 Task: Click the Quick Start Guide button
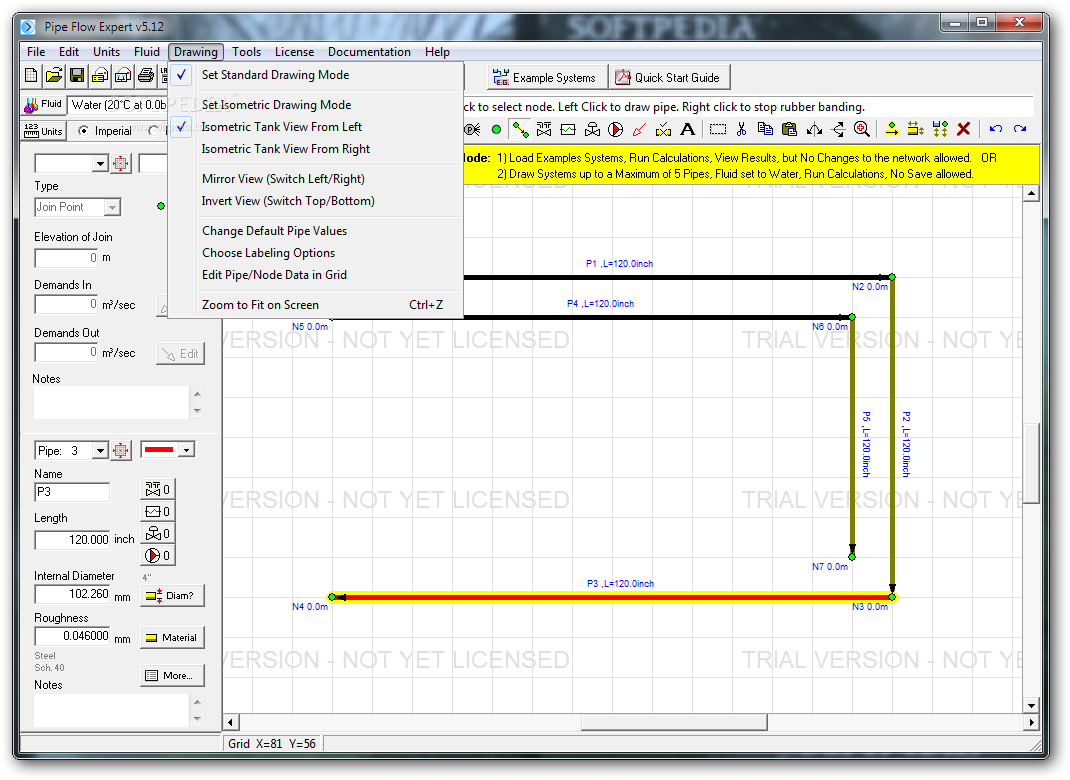pos(669,78)
